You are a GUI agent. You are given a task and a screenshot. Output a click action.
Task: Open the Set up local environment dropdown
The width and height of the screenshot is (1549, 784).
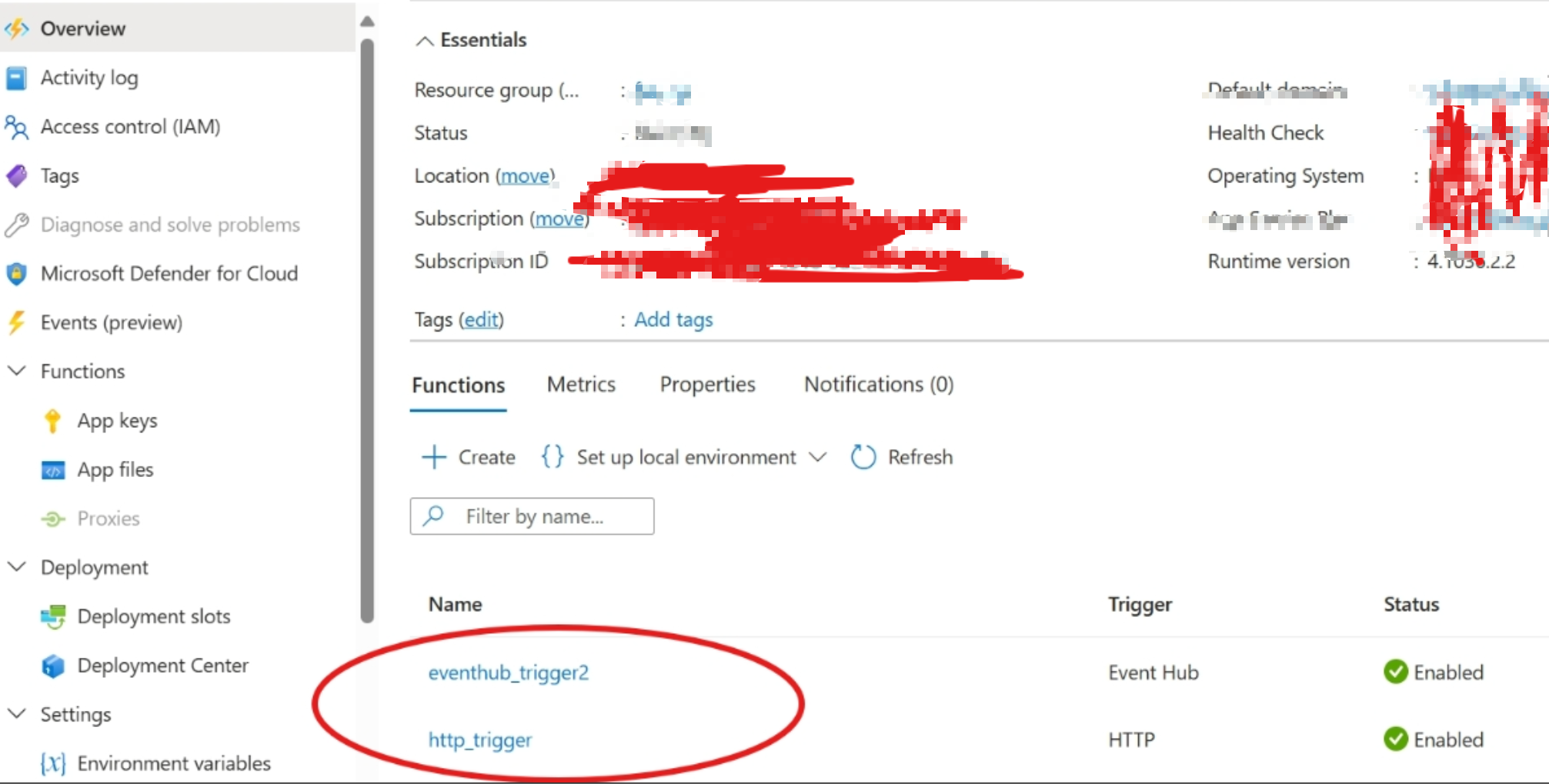click(818, 456)
